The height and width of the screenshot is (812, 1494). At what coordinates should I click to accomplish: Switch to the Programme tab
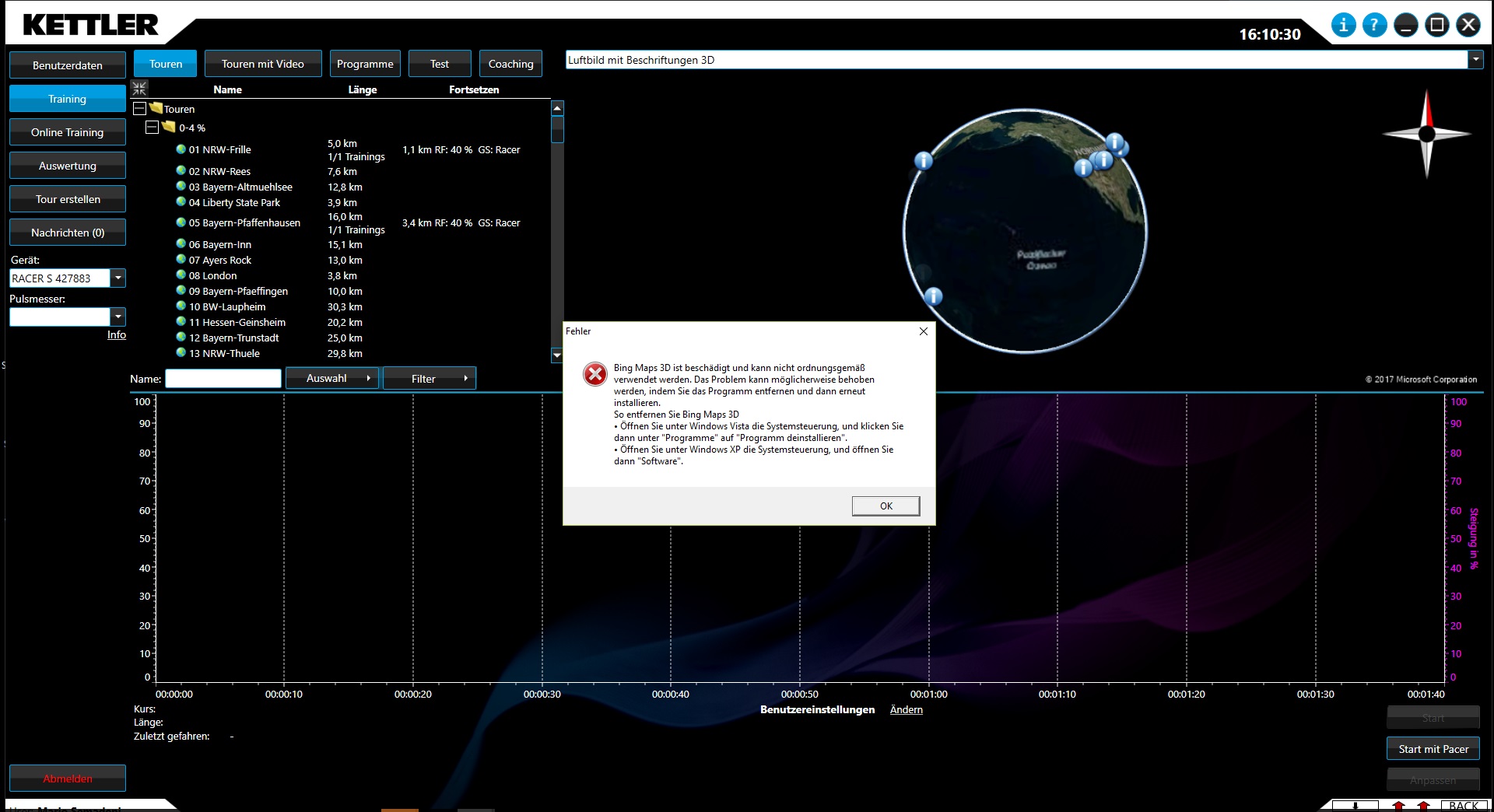(x=365, y=64)
